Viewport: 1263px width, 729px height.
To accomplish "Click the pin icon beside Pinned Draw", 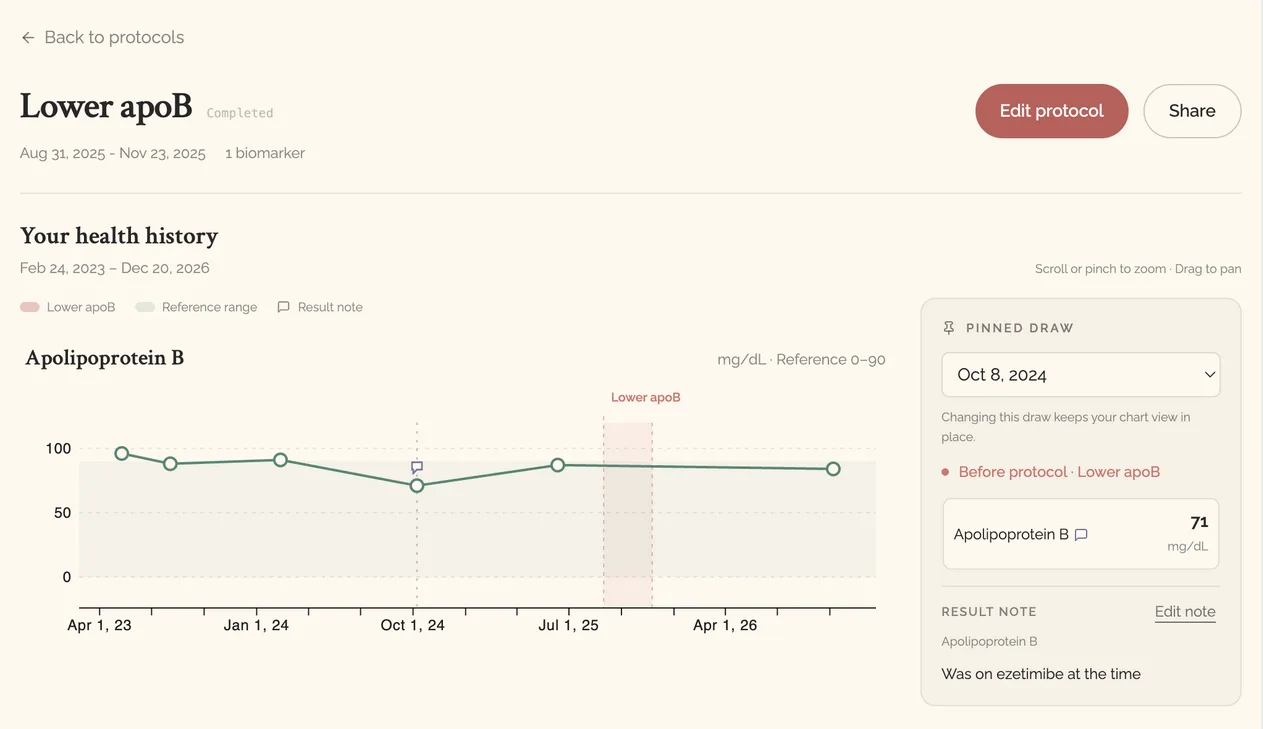I will [949, 328].
